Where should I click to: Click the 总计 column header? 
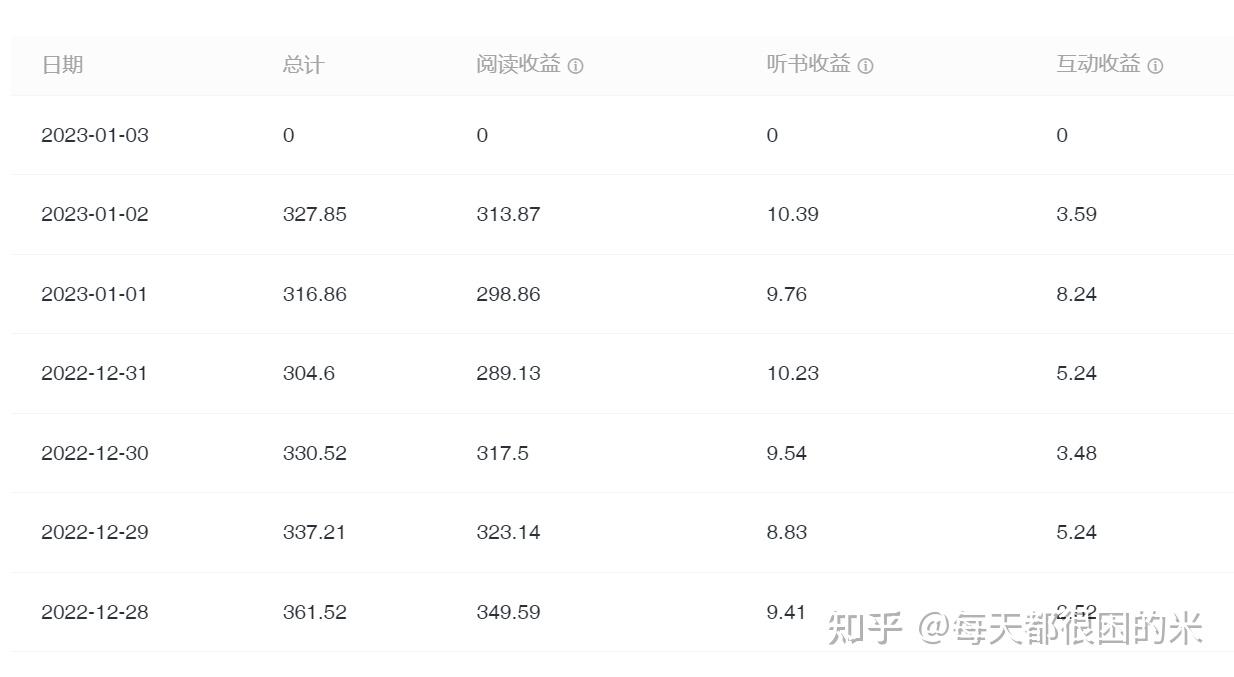click(x=303, y=65)
